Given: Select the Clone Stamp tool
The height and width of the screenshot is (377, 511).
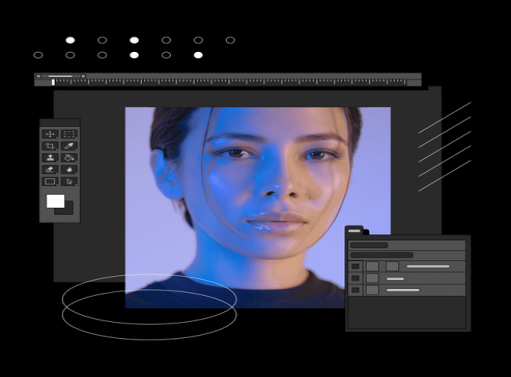Looking at the screenshot, I should (50, 158).
